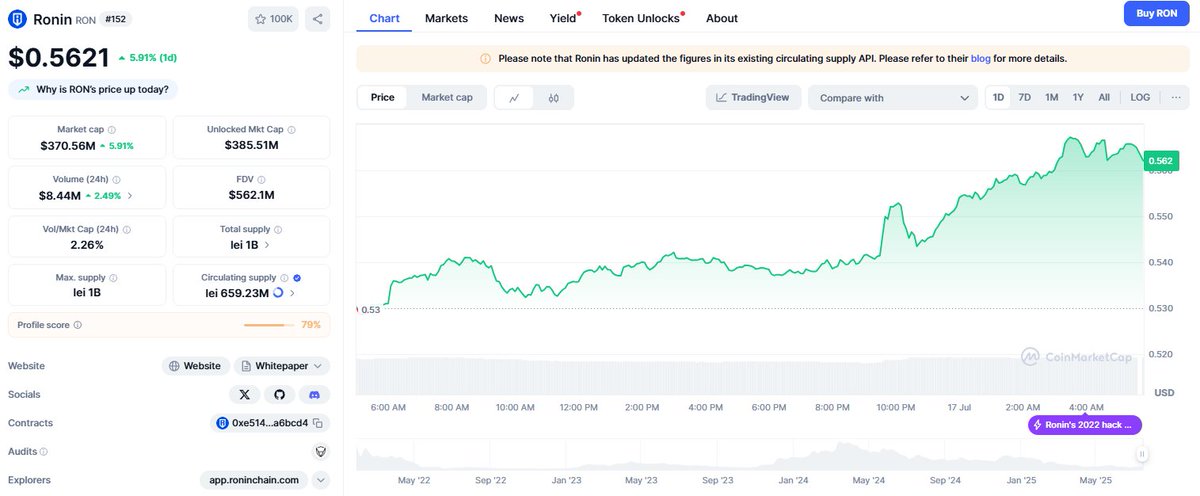Copy the contract address icon
Image resolution: width=1200 pixels, height=496 pixels.
point(317,423)
